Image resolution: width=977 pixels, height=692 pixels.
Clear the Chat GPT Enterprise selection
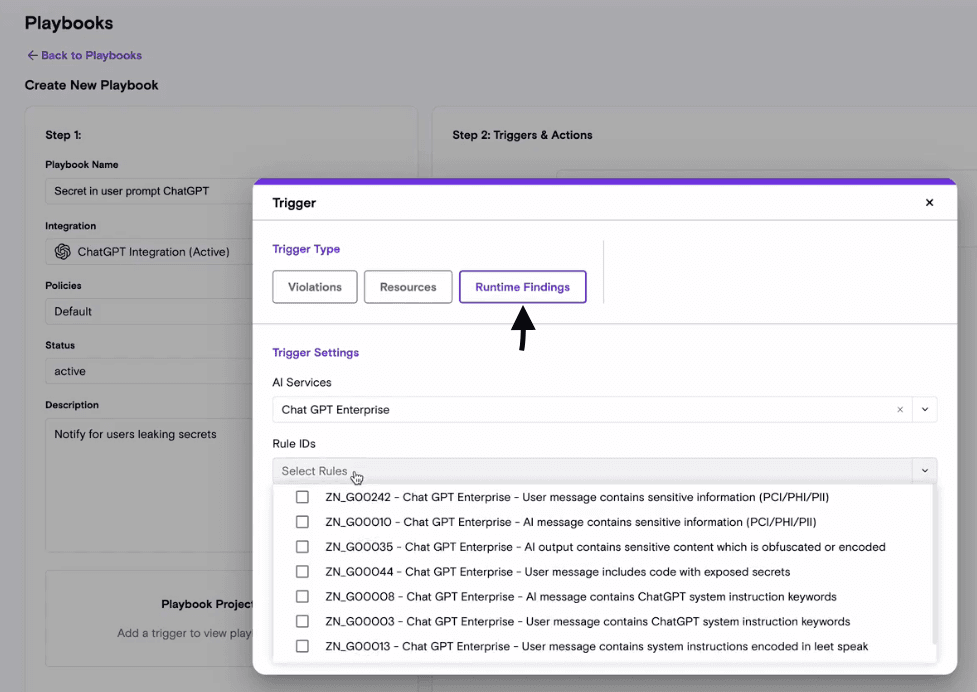pyautogui.click(x=900, y=410)
